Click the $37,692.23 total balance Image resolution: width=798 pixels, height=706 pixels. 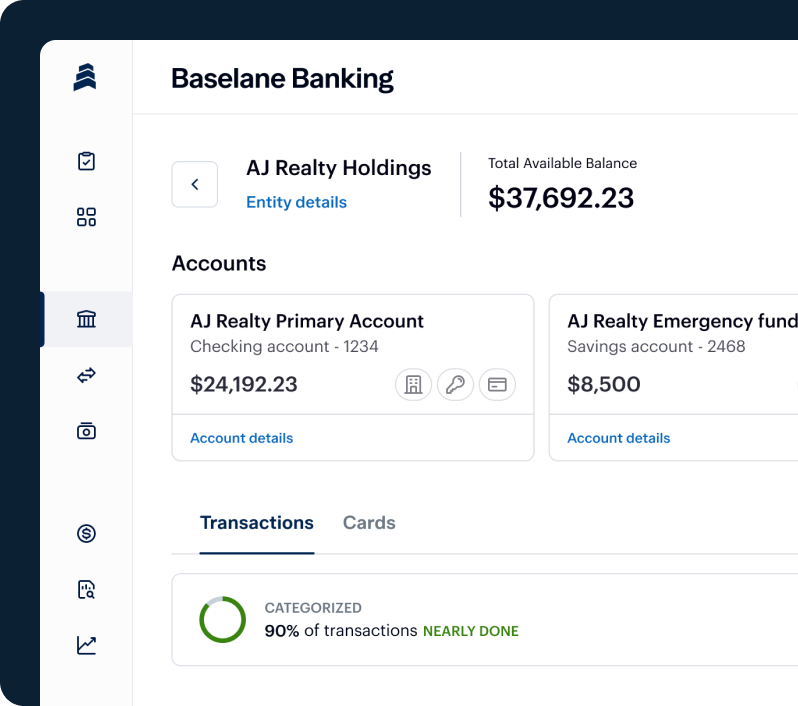tap(561, 197)
